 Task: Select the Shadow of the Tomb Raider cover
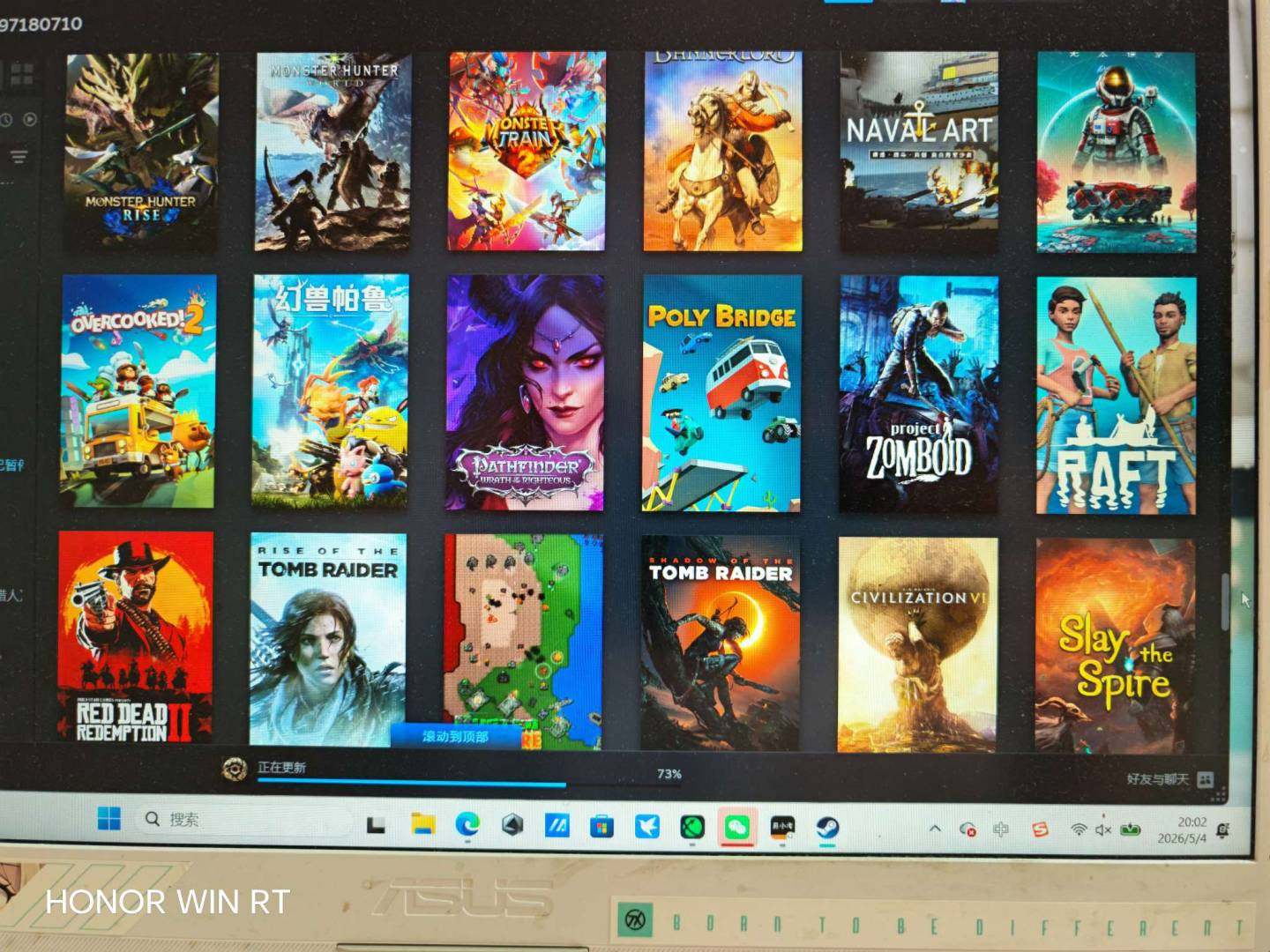pyautogui.click(x=721, y=643)
